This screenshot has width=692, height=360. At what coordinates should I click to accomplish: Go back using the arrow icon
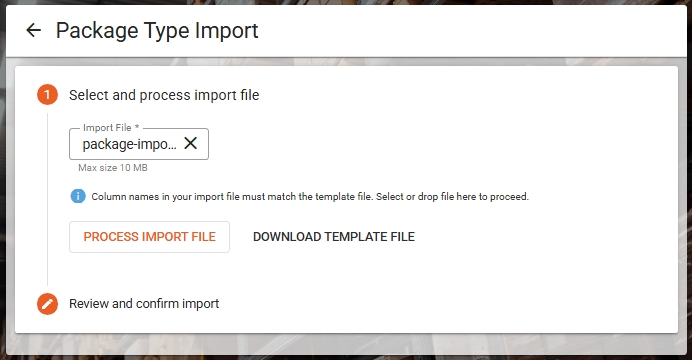coord(34,30)
